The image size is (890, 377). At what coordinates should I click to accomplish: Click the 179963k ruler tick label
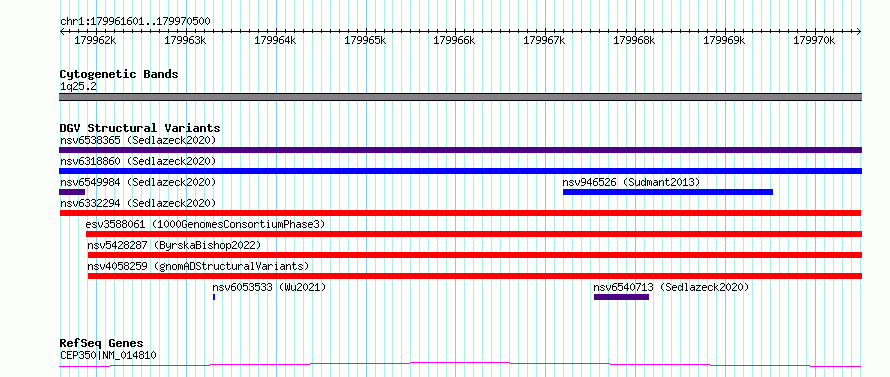click(185, 41)
